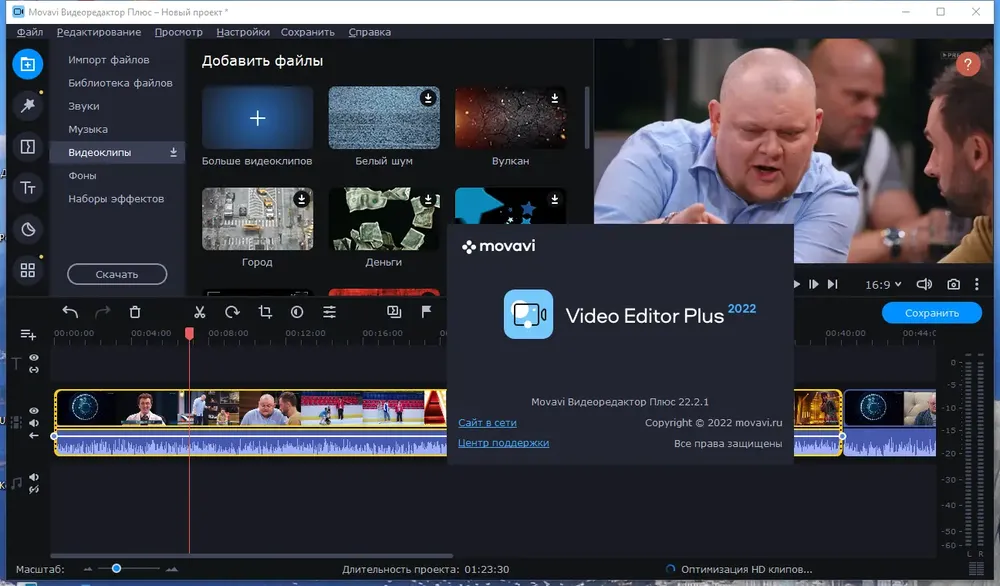This screenshot has width=1000, height=586.
Task: Open clip properties sliders icon
Action: coord(329,312)
